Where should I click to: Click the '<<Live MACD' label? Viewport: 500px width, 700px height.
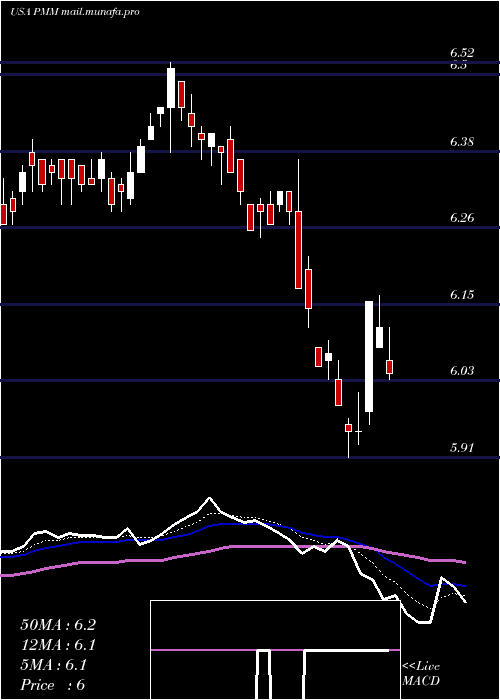click(421, 673)
